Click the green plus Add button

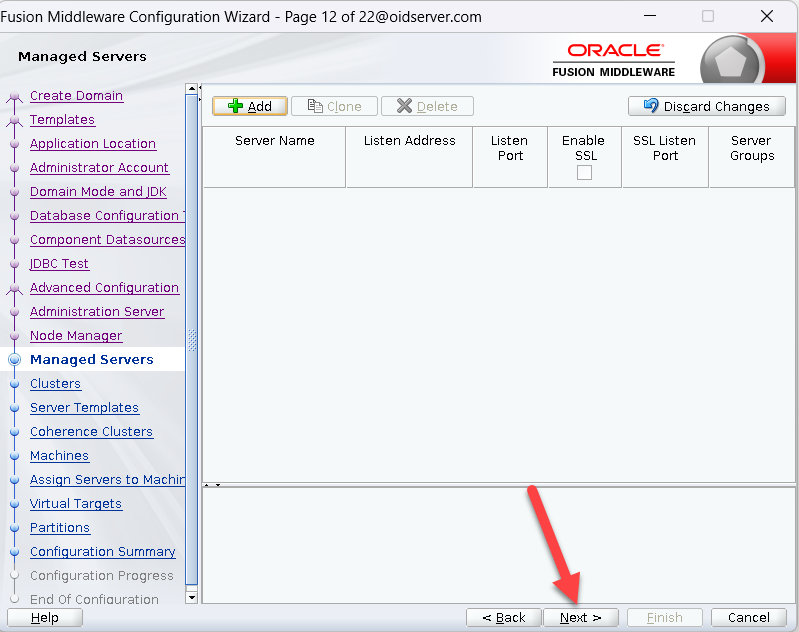(x=249, y=106)
